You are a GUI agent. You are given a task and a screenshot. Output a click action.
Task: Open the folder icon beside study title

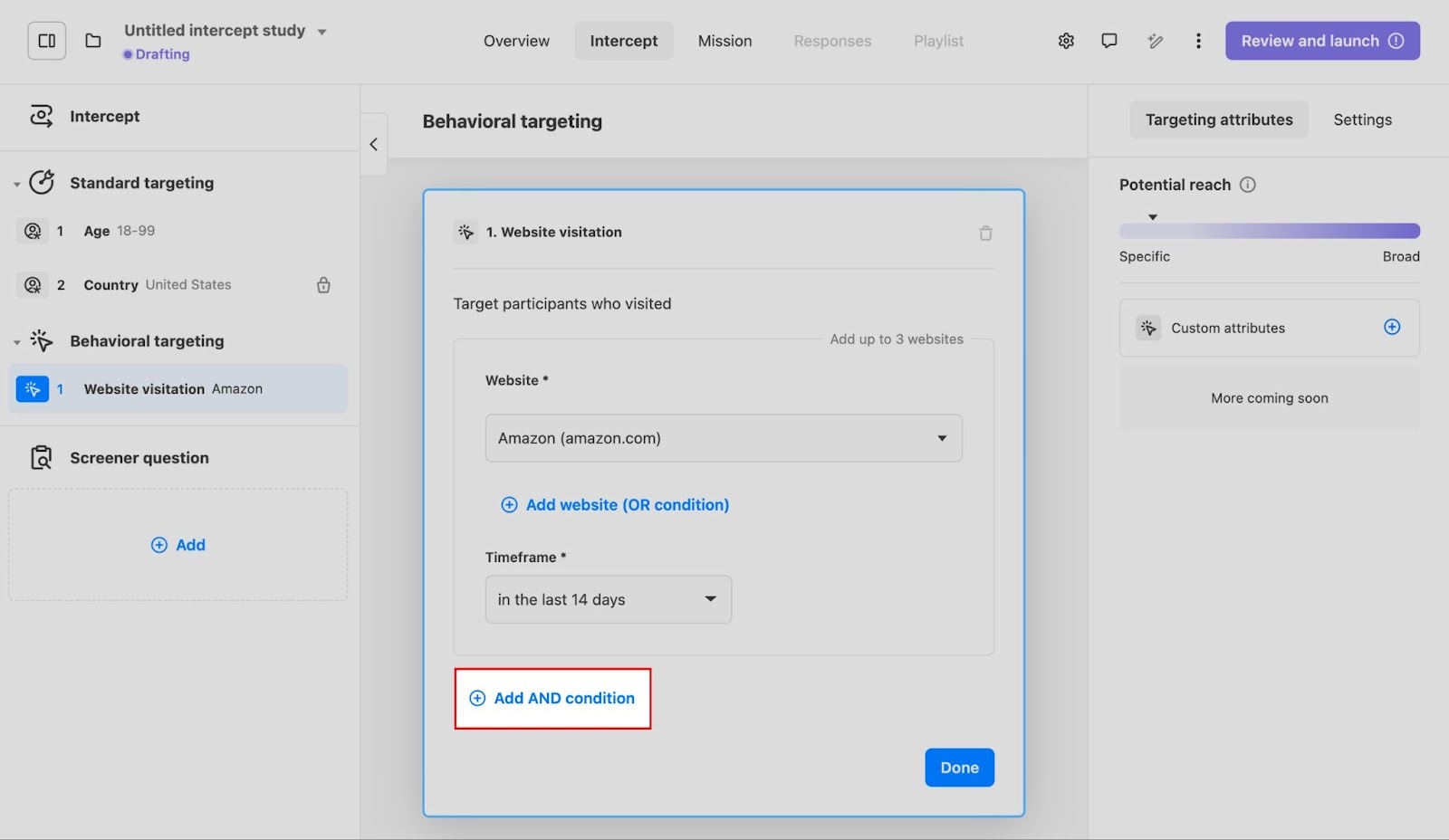pyautogui.click(x=93, y=41)
